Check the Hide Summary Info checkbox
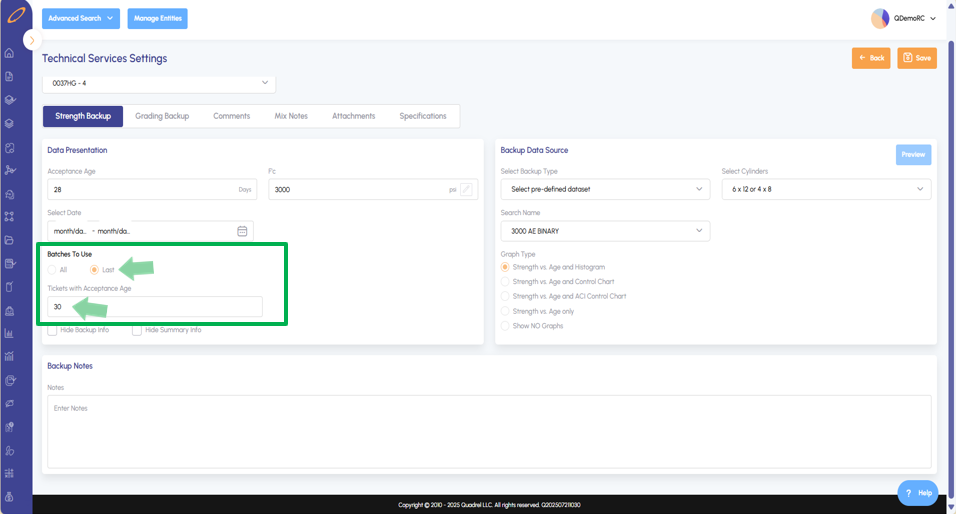 137,330
